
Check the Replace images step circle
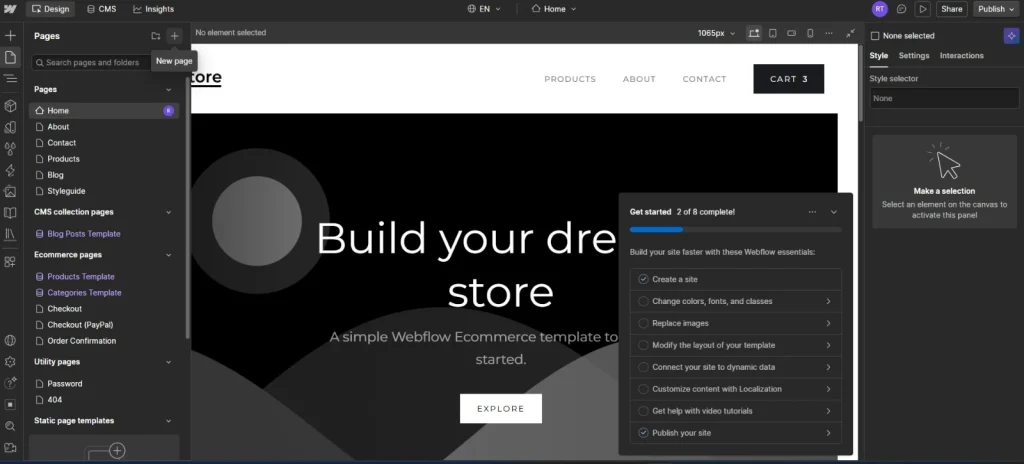click(643, 323)
